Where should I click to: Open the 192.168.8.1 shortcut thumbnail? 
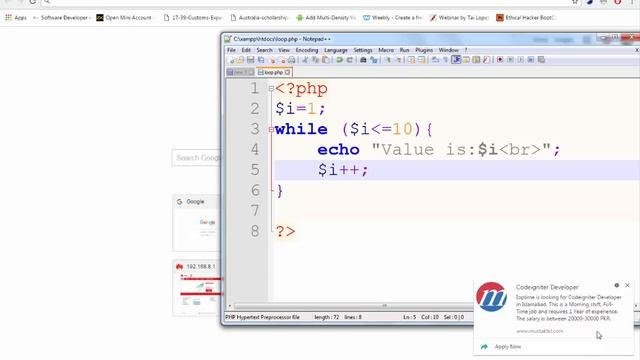click(197, 288)
